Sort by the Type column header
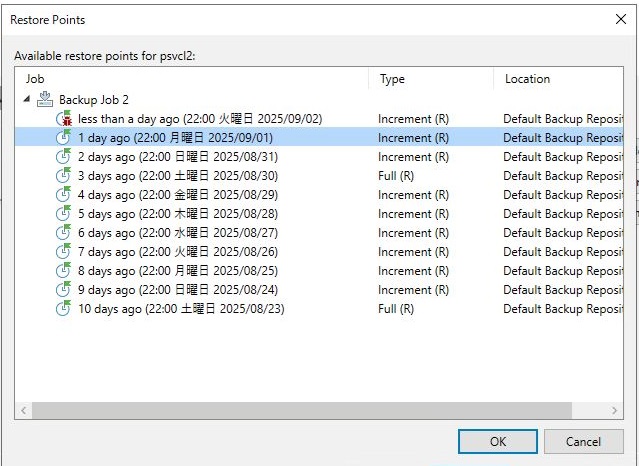The width and height of the screenshot is (639, 466). pyautogui.click(x=430, y=79)
